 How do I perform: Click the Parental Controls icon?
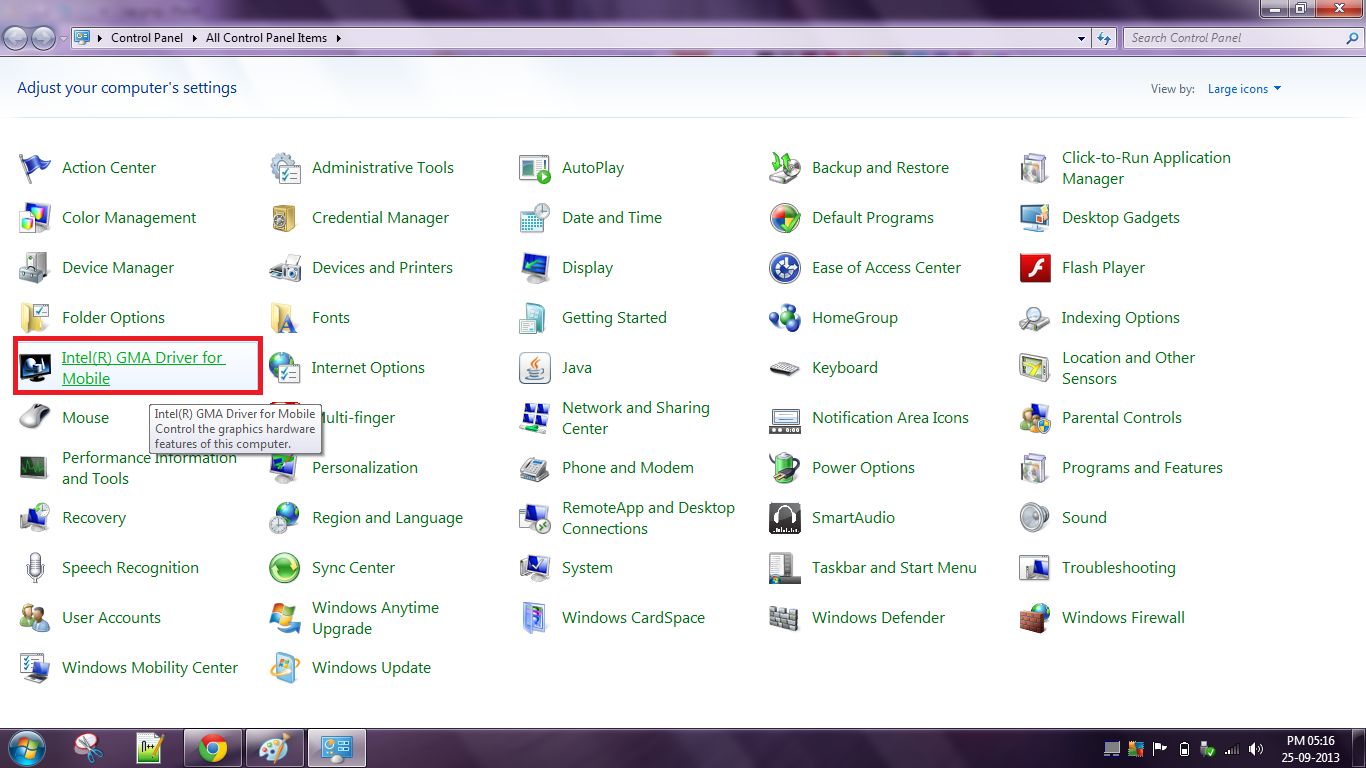pyautogui.click(x=1035, y=418)
